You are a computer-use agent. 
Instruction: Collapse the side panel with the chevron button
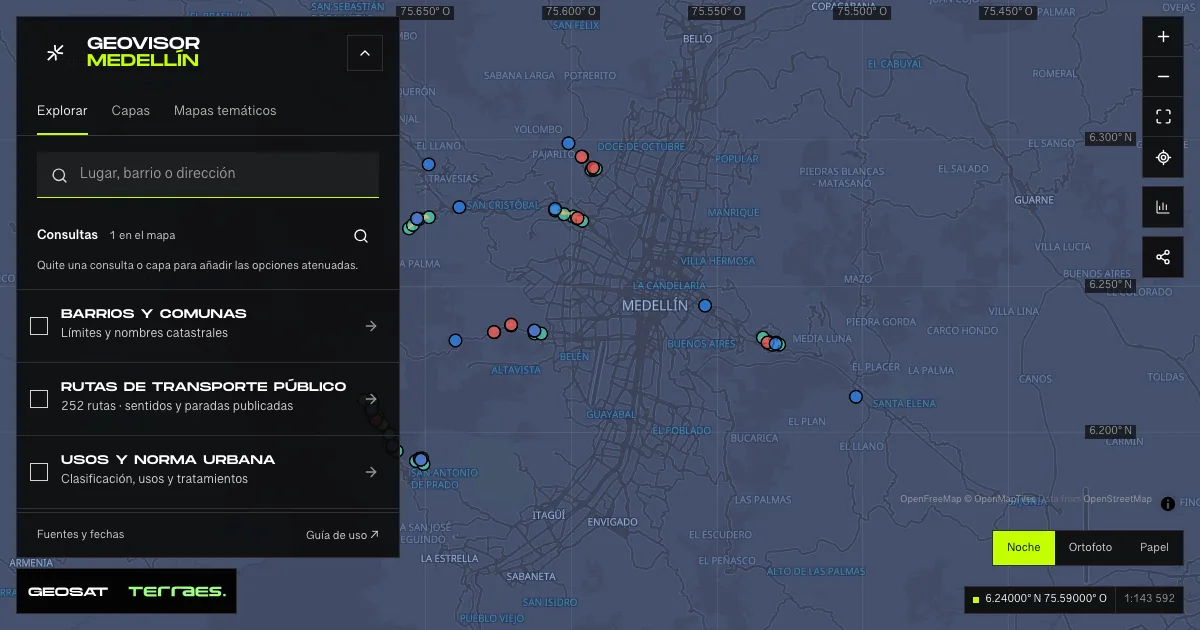click(365, 53)
